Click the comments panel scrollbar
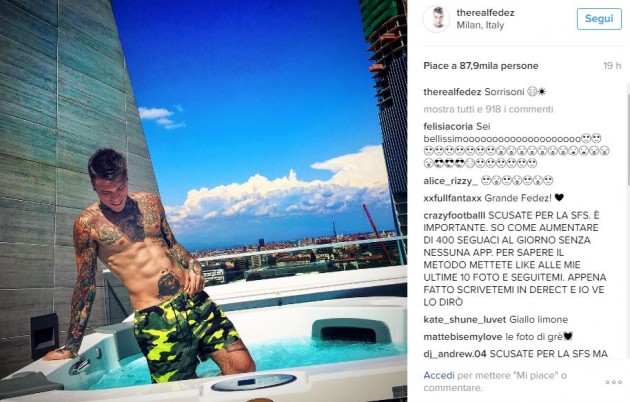The width and height of the screenshot is (630, 402). (627, 137)
